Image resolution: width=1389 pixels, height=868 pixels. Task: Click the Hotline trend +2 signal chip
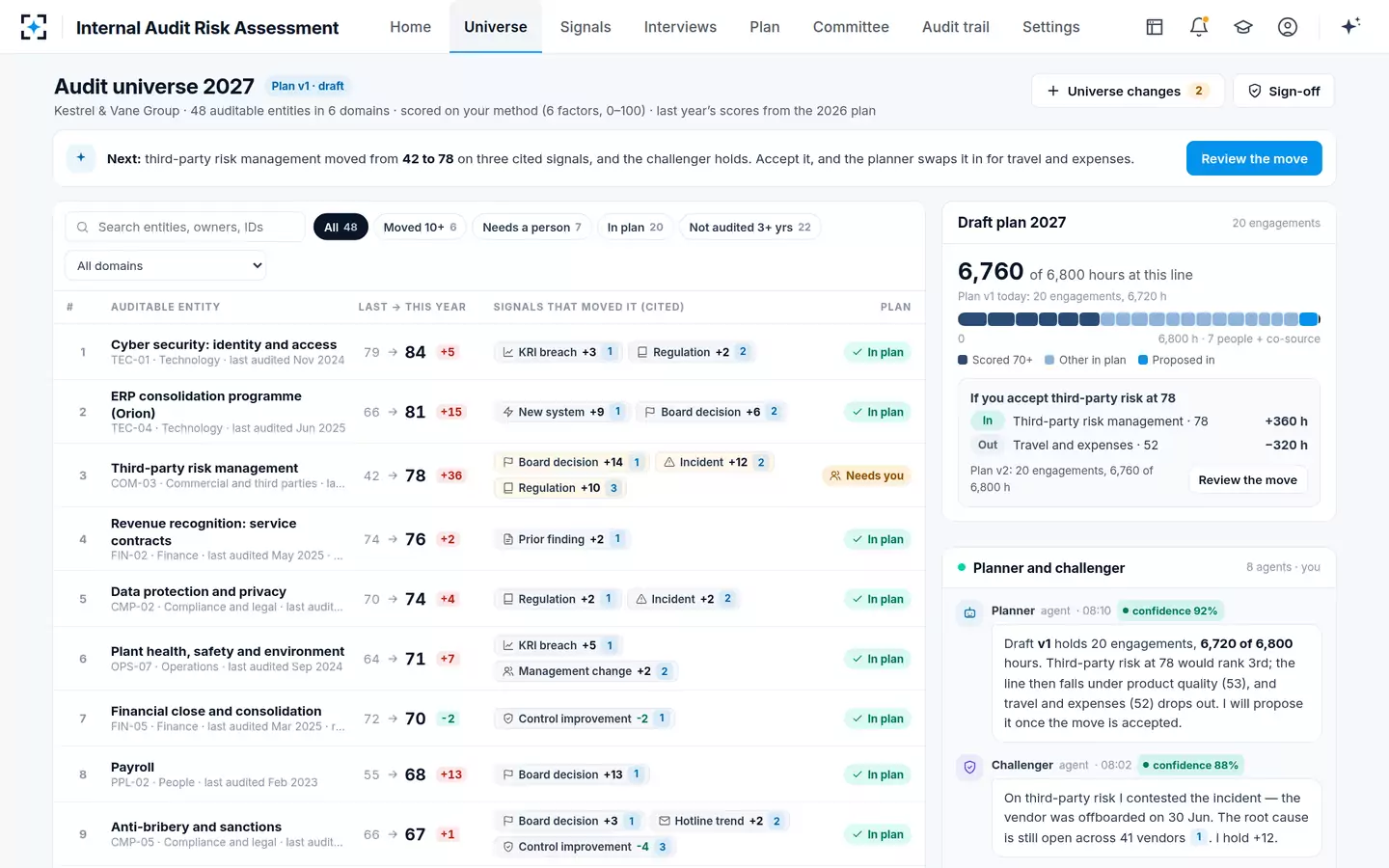click(722, 821)
